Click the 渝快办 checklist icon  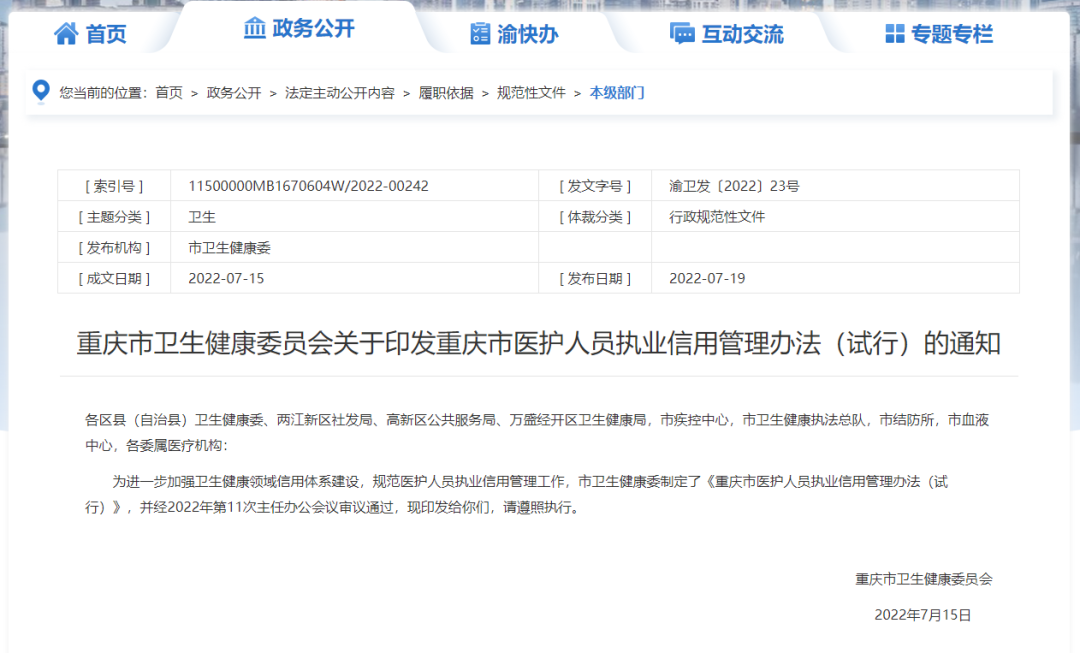pos(480,33)
